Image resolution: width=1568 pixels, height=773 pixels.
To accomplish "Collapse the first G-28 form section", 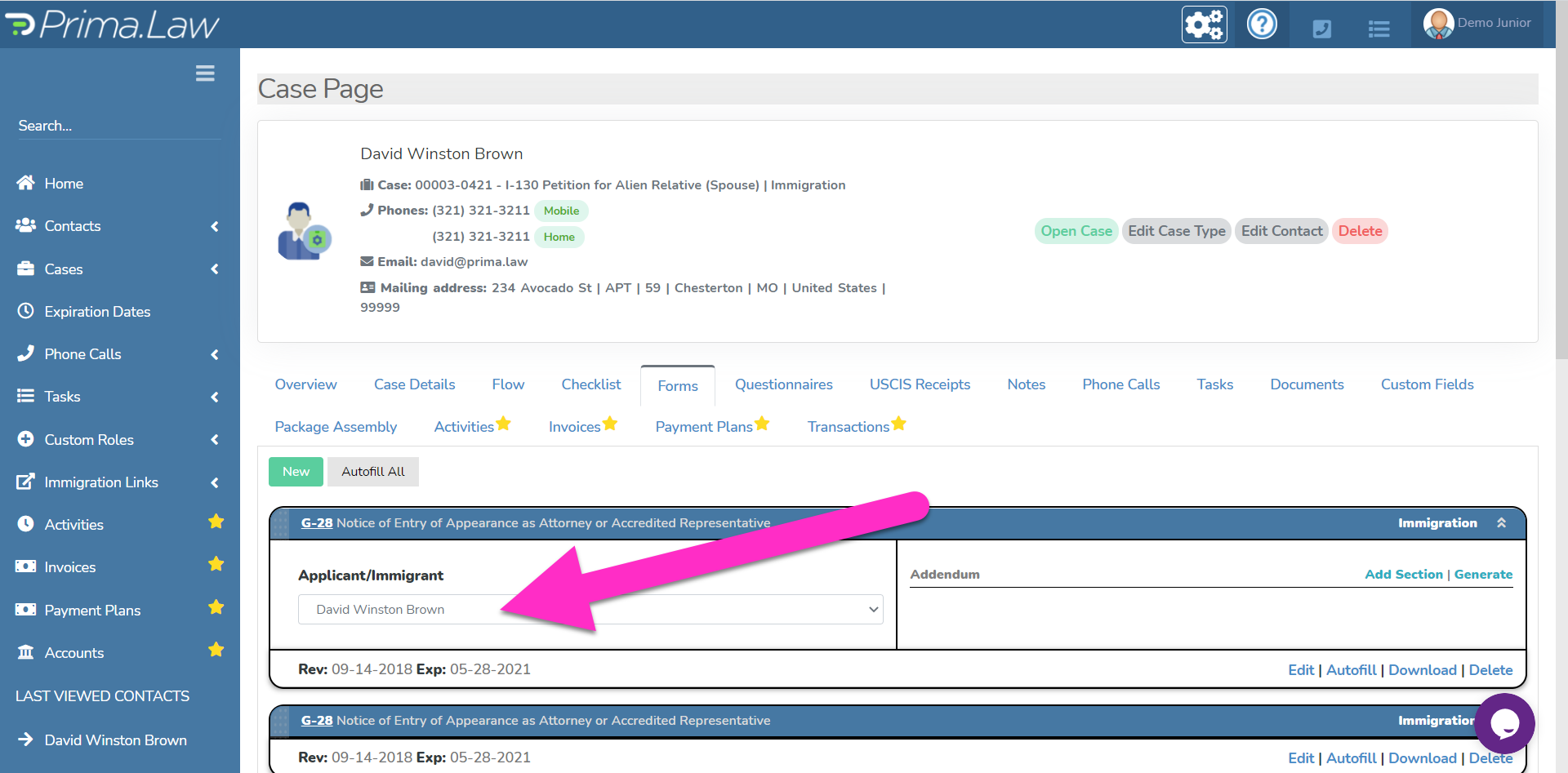I will (1502, 522).
